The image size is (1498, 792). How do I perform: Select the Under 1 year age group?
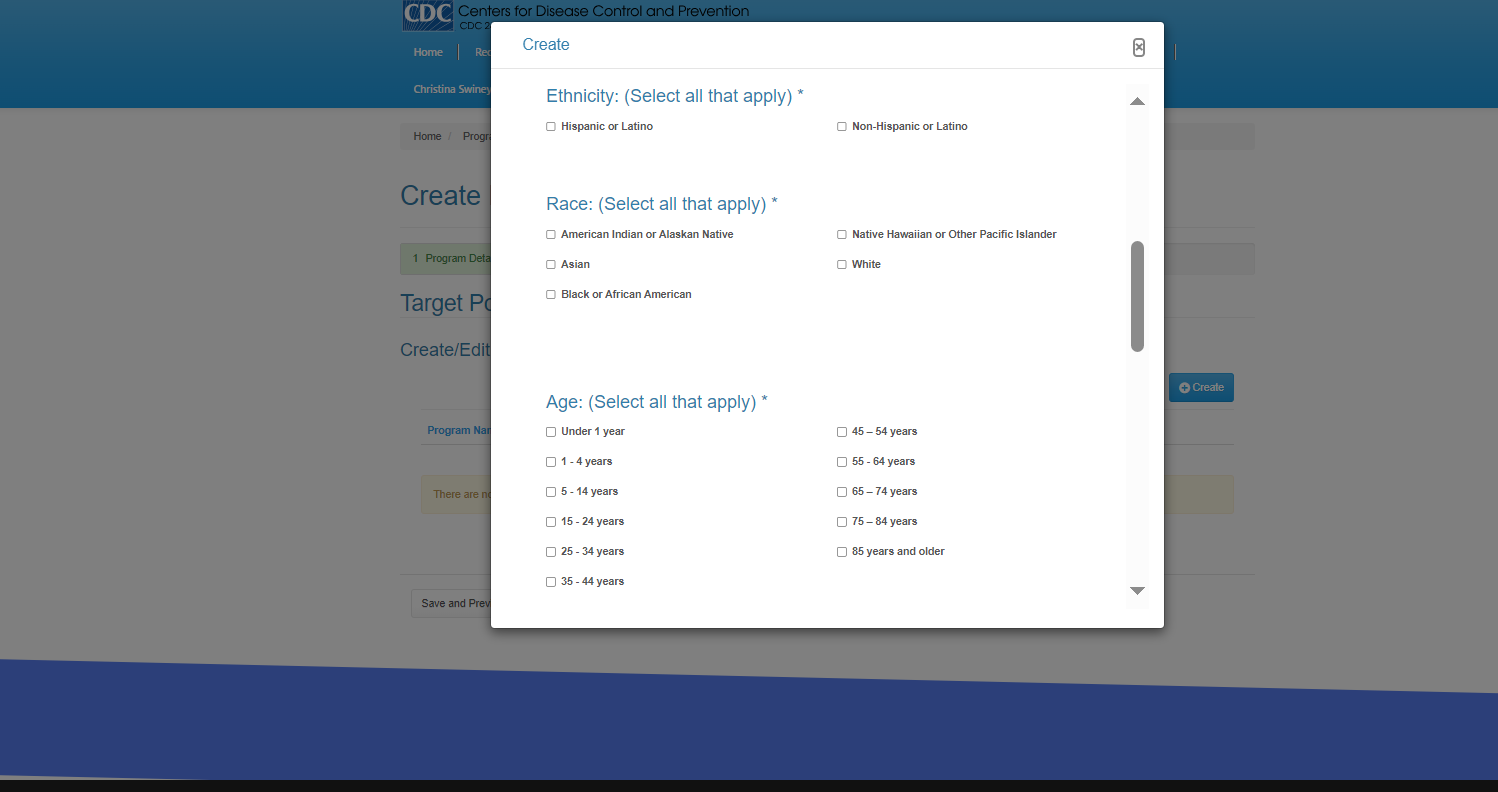click(551, 432)
